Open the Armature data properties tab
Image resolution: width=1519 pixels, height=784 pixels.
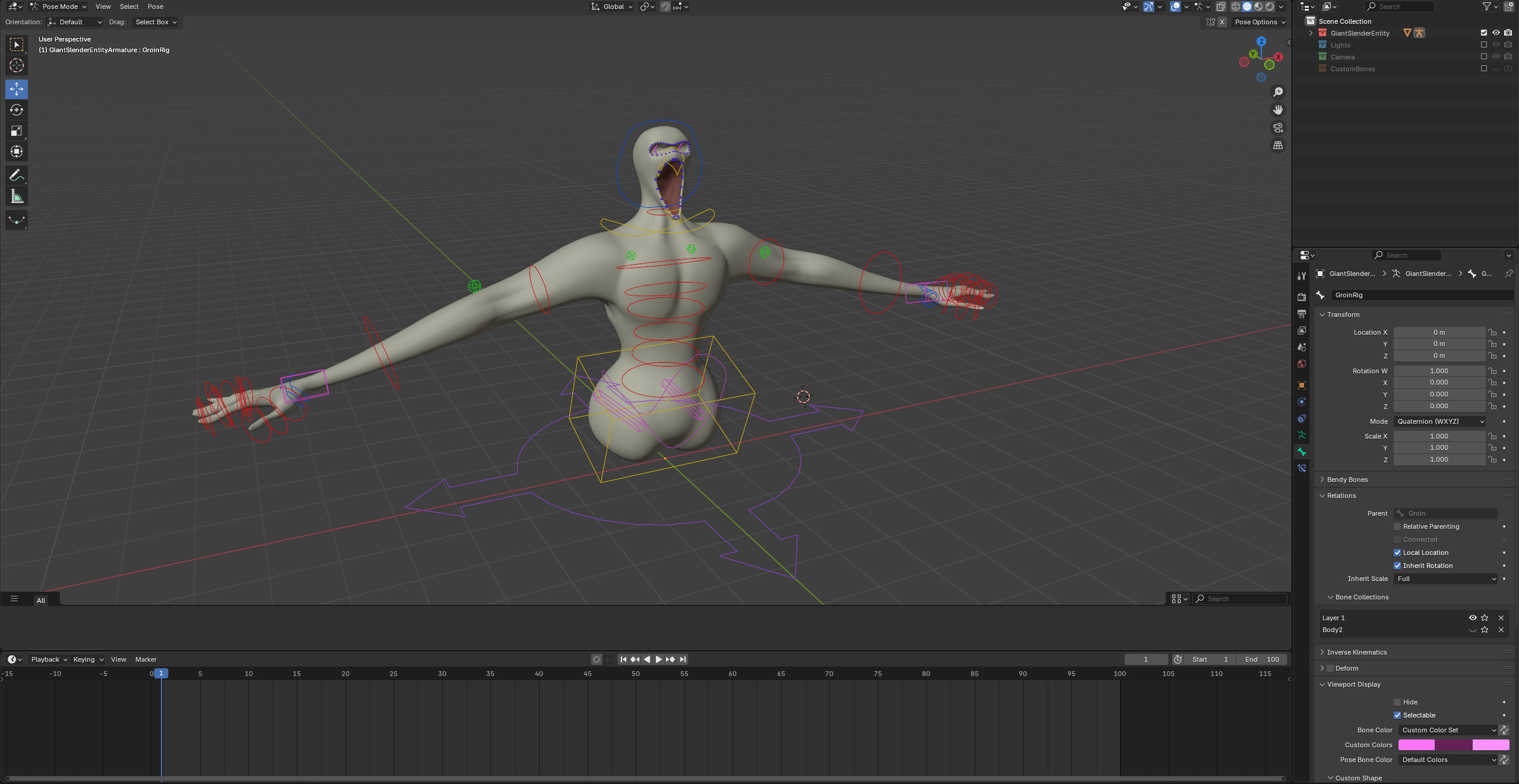(1302, 435)
